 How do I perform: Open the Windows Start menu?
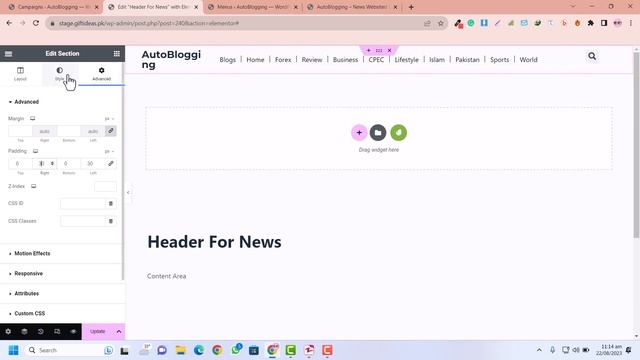pyautogui.click(x=13, y=350)
